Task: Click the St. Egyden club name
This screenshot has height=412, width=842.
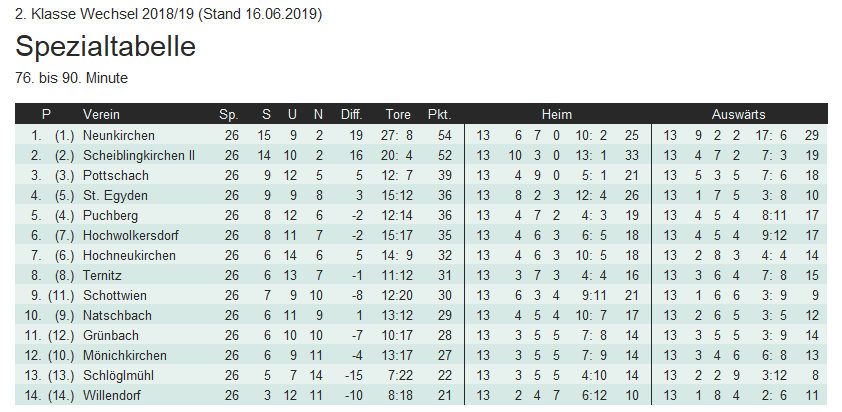Action: coord(116,195)
